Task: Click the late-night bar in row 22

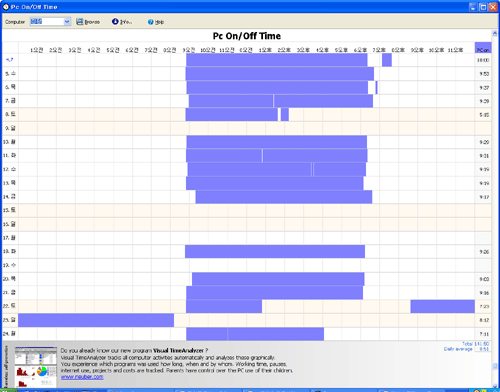Action: click(443, 306)
